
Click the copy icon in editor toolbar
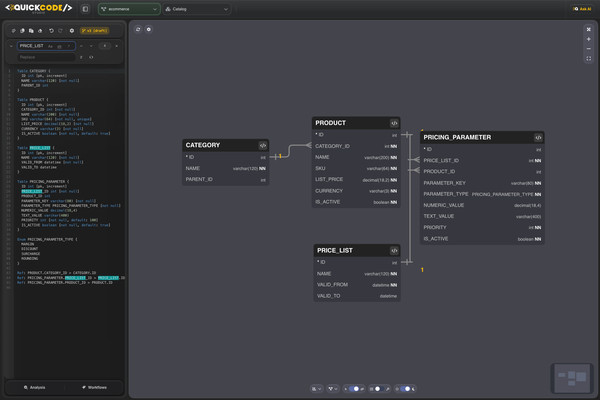click(x=31, y=31)
